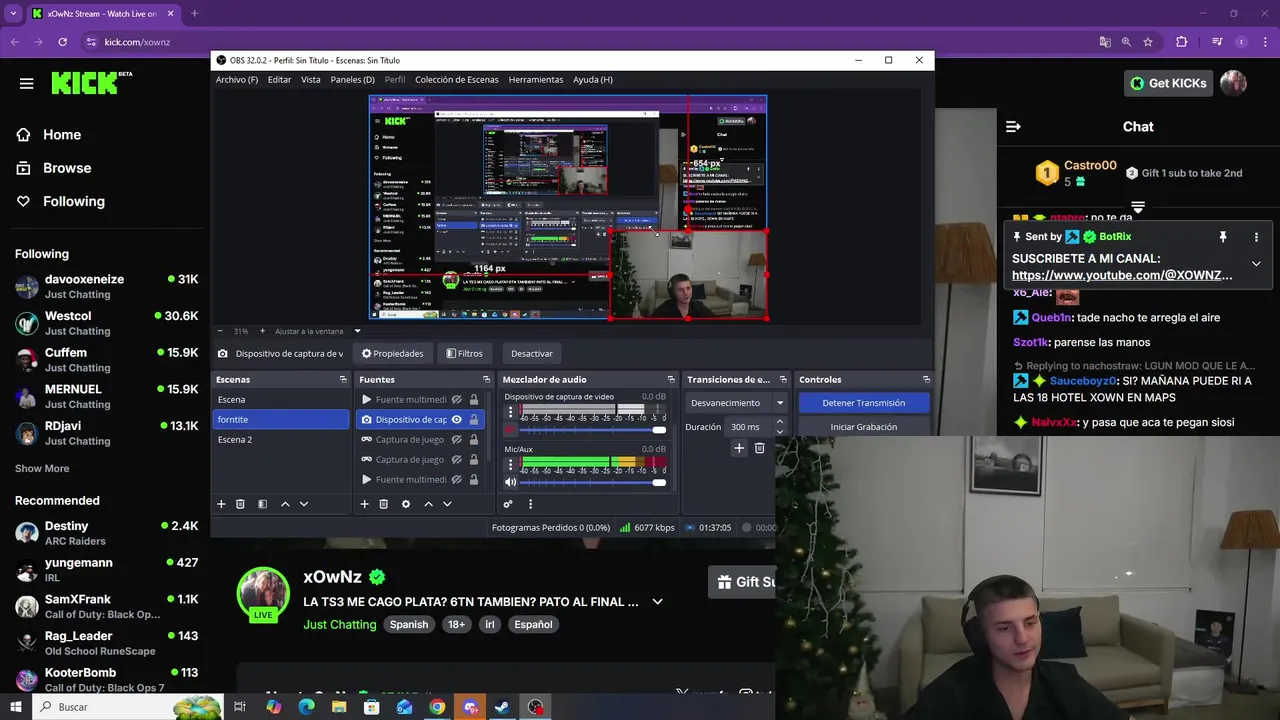
Task: Open Ayuda (H) menu in OBS
Action: pyautogui.click(x=593, y=79)
